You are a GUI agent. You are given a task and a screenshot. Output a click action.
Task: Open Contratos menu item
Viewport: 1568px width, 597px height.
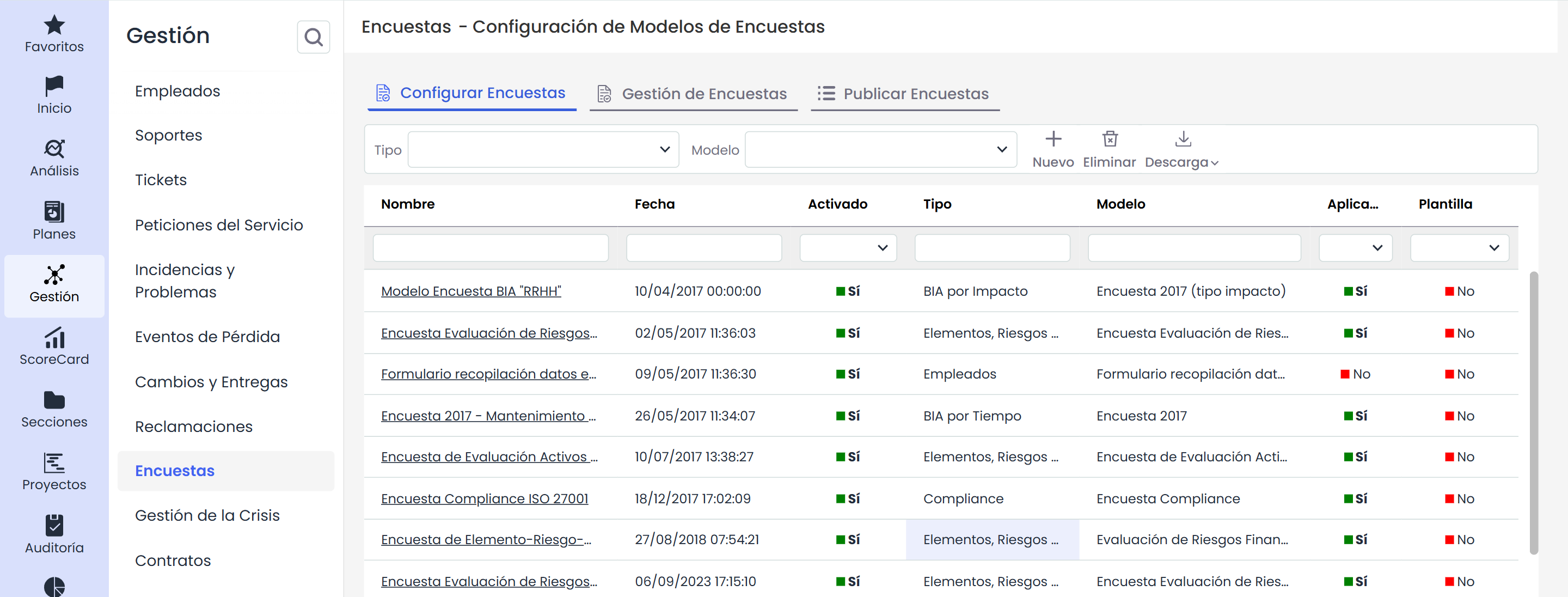pos(173,561)
